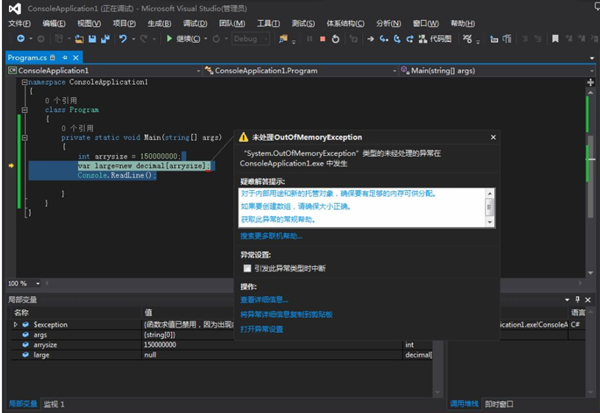
Task: Open the 工具(T) menu
Action: 268,23
